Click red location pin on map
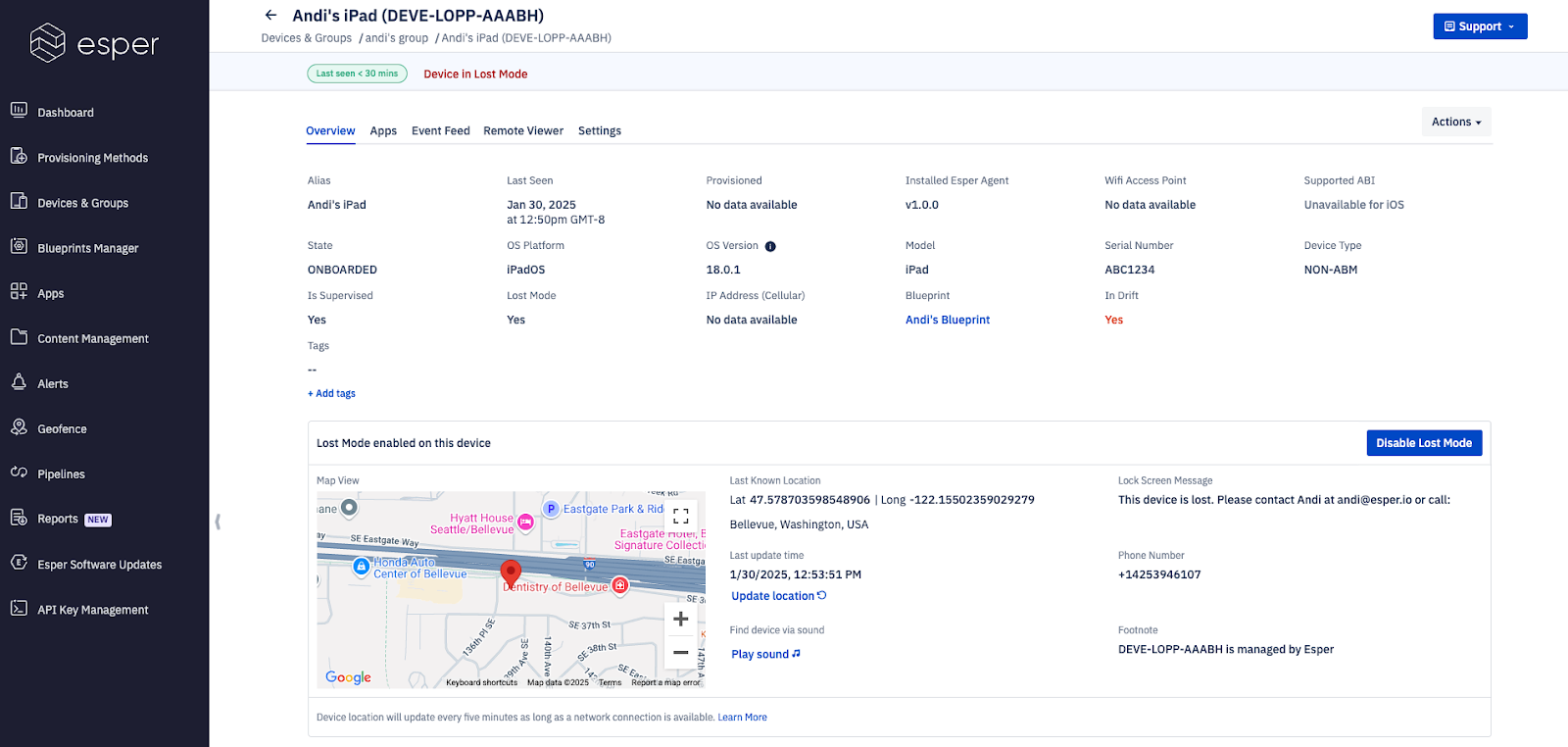The height and width of the screenshot is (747, 1568). [x=511, y=573]
